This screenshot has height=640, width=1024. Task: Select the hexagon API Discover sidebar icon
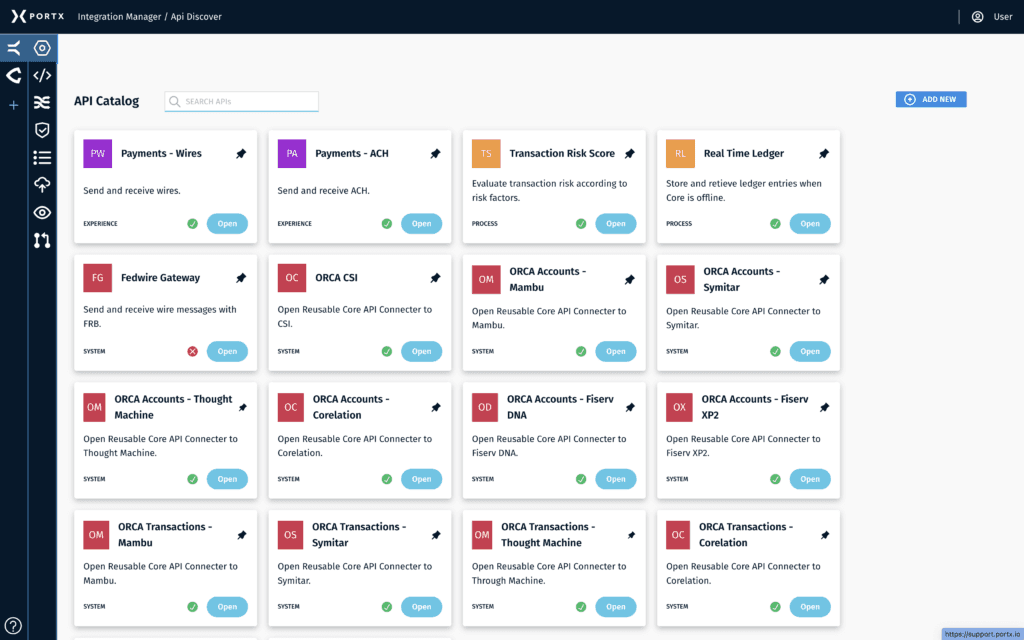[x=42, y=48]
